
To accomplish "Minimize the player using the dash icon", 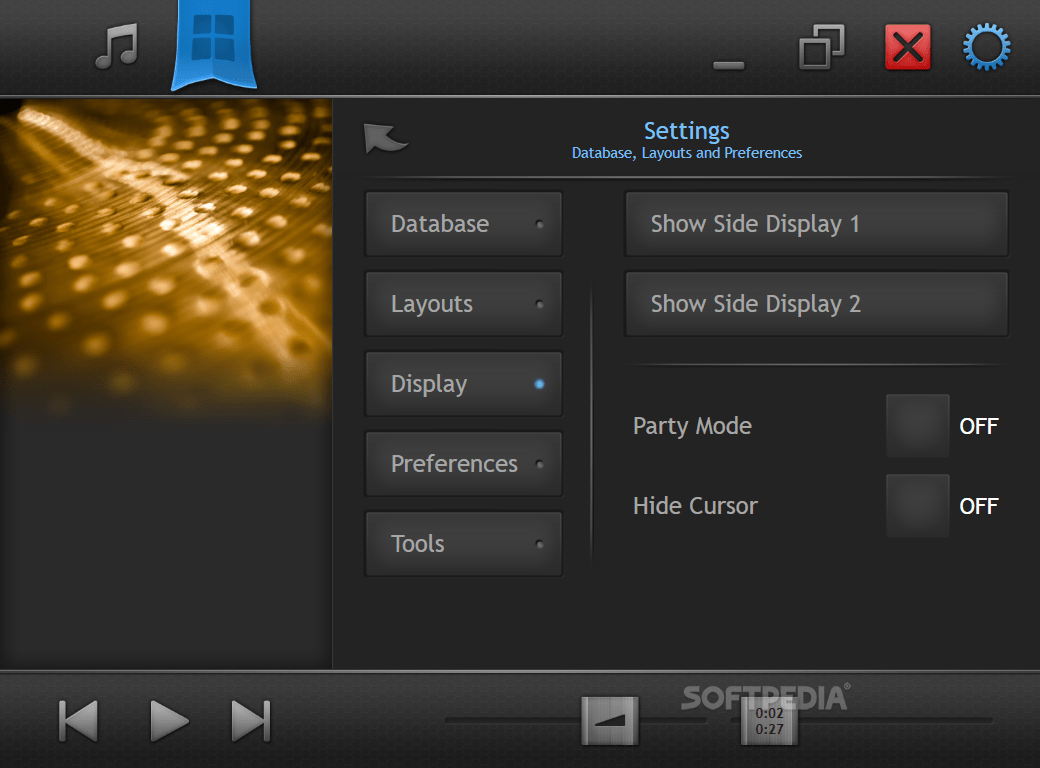I will 728,65.
